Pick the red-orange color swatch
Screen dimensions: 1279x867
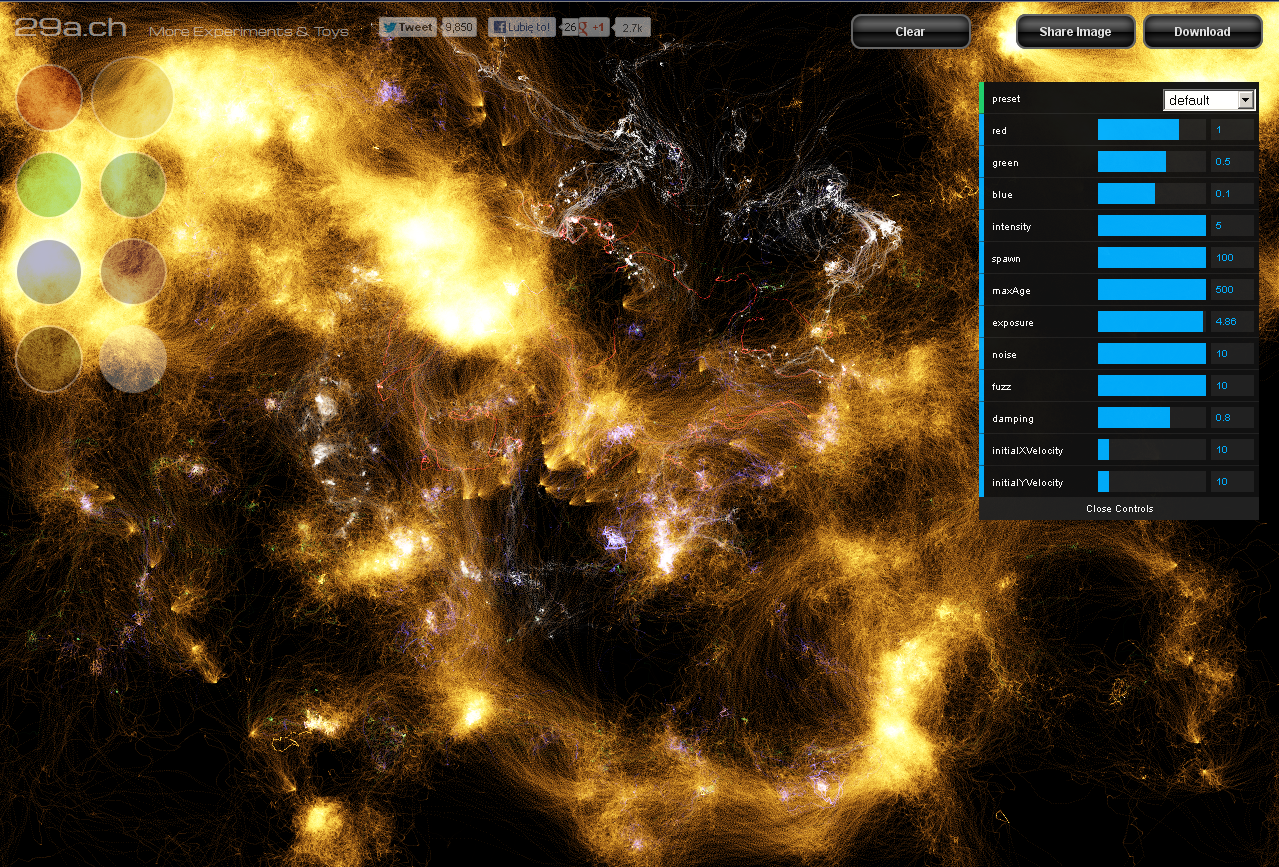49,97
